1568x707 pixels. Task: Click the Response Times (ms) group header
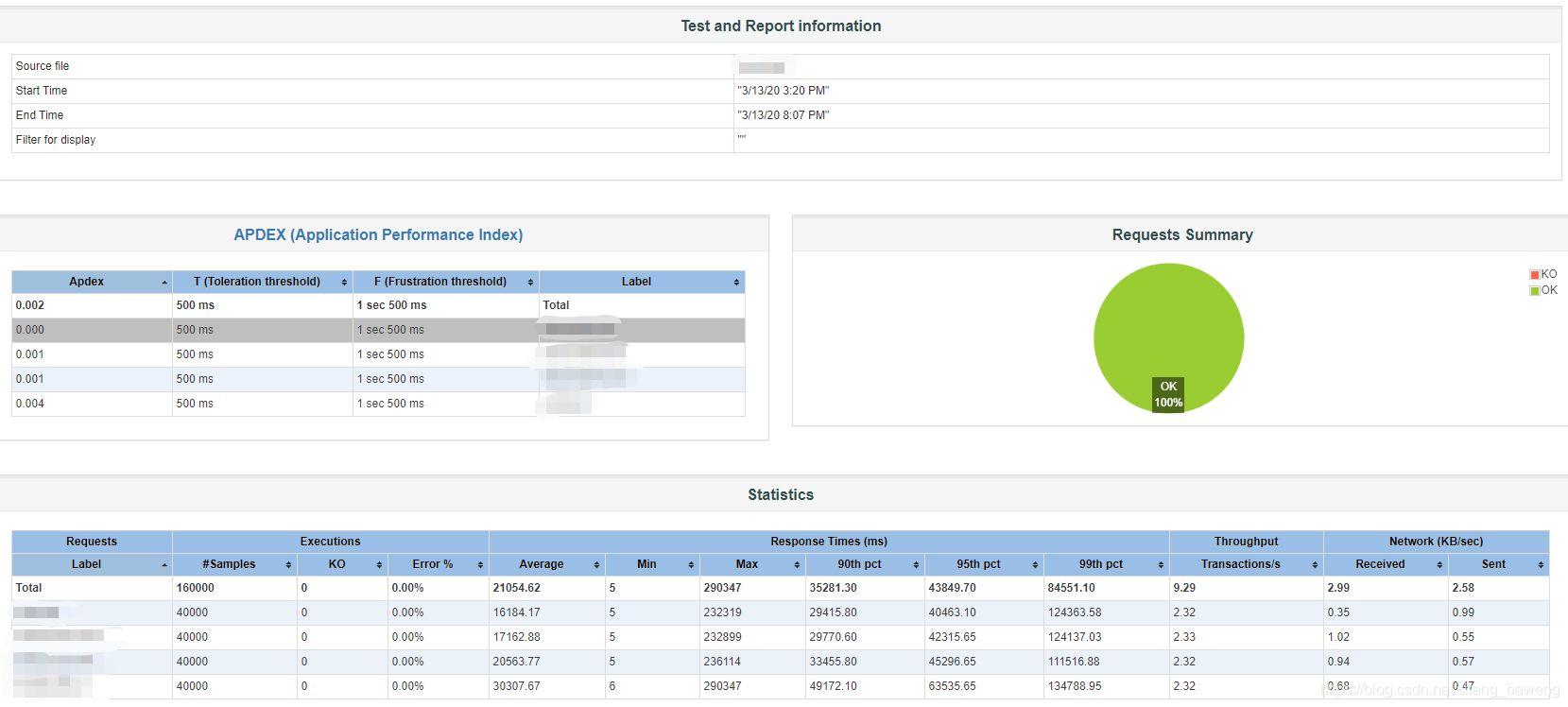click(x=829, y=542)
